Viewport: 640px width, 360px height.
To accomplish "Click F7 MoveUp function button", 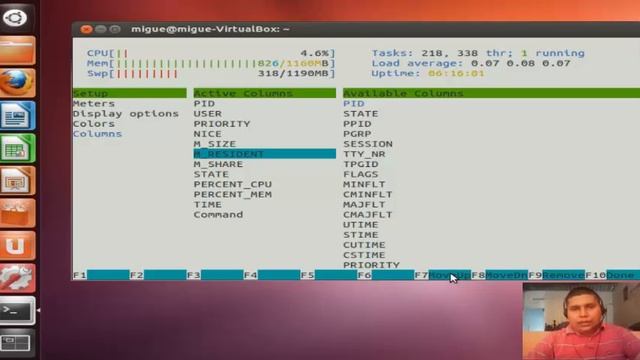I will tap(442, 275).
